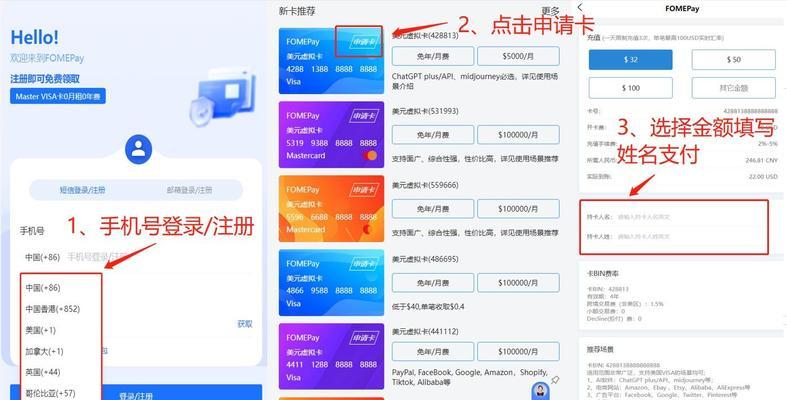The height and width of the screenshot is (400, 787).
Task: Click the shield wallet illustration
Action: click(222, 97)
